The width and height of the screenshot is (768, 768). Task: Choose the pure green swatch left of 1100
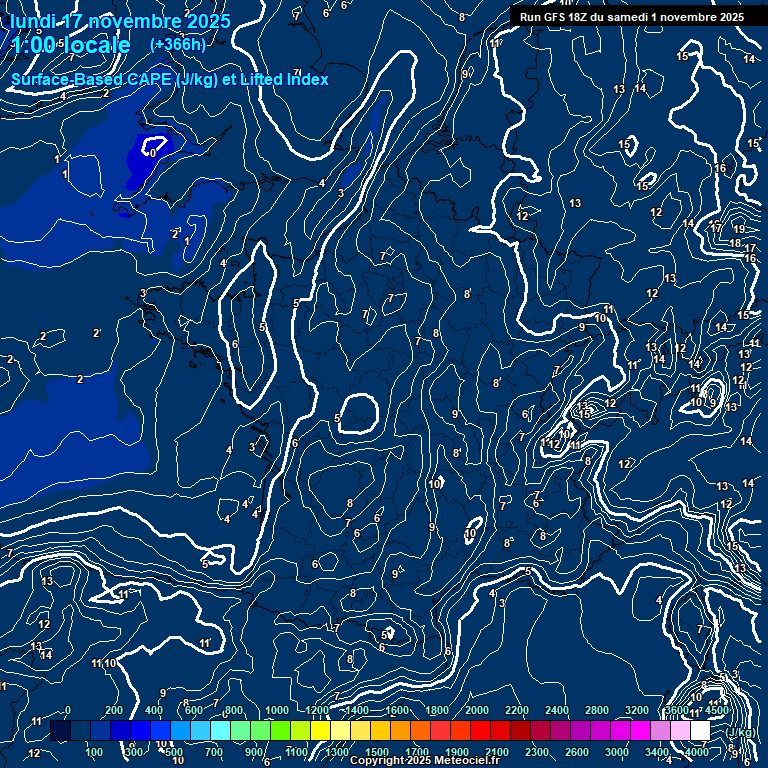pos(281,730)
